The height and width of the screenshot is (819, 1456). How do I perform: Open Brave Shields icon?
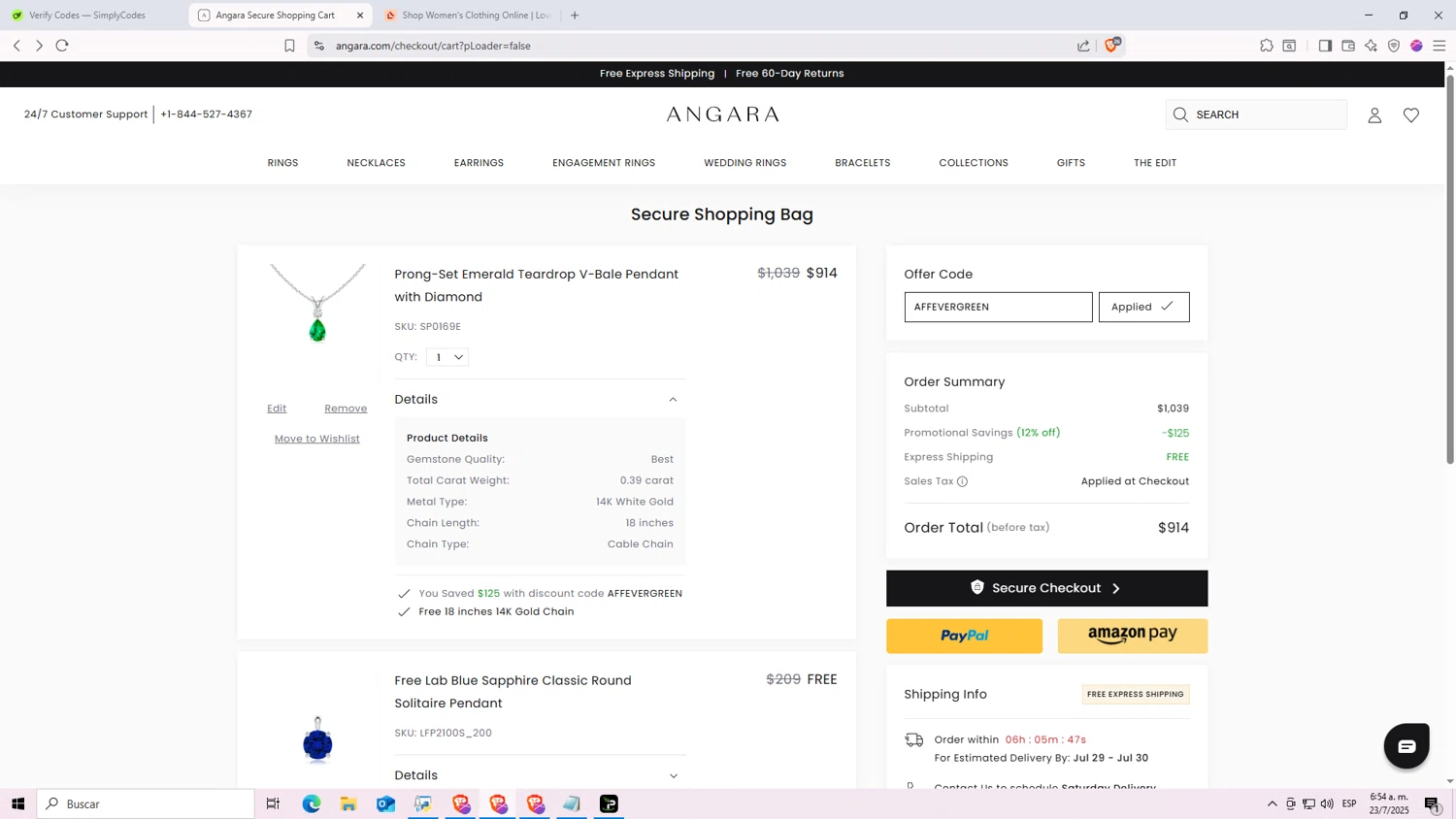pos(1112,45)
